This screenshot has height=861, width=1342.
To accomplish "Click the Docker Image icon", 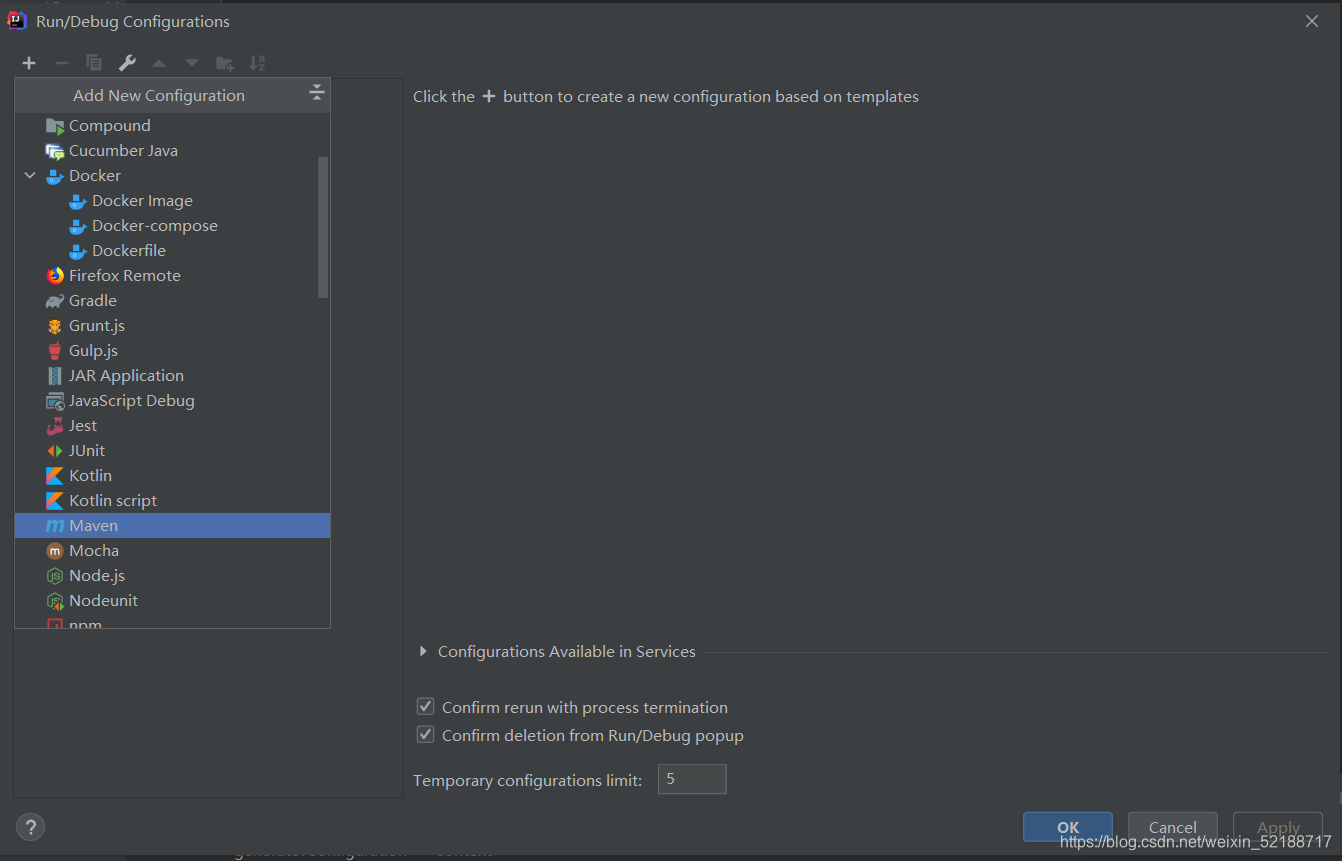I will [x=78, y=201].
